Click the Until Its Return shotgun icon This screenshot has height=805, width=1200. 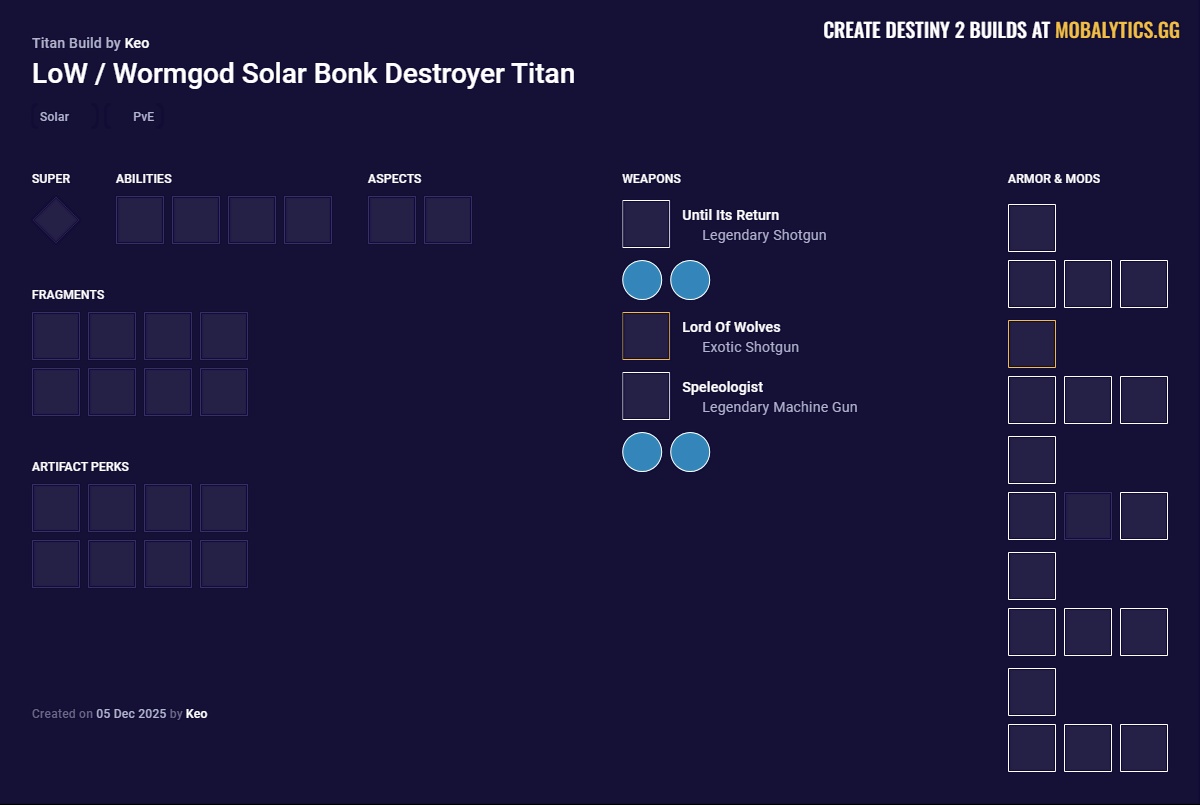click(x=645, y=224)
